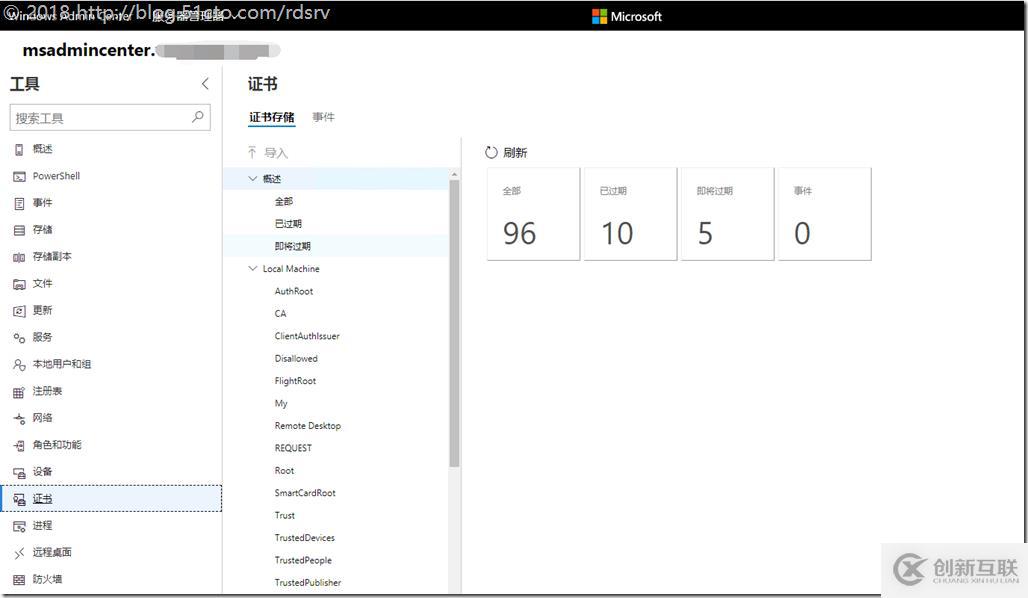Screen dimensions: 1028x598
Task: Open the 存储 (Storage) tool
Action: coord(45,229)
